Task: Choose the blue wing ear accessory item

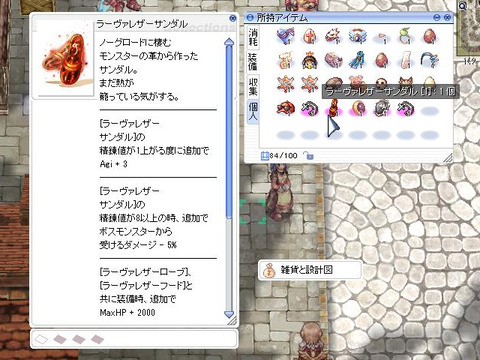Action: click(430, 60)
